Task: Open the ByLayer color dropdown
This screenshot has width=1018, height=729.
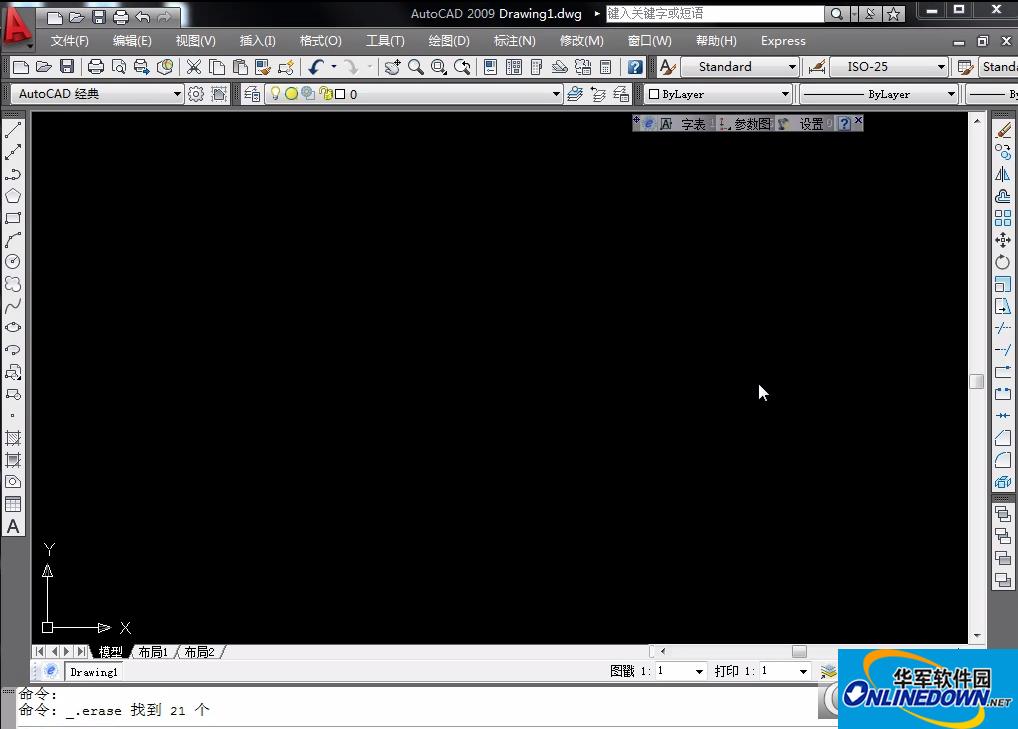Action: point(785,94)
